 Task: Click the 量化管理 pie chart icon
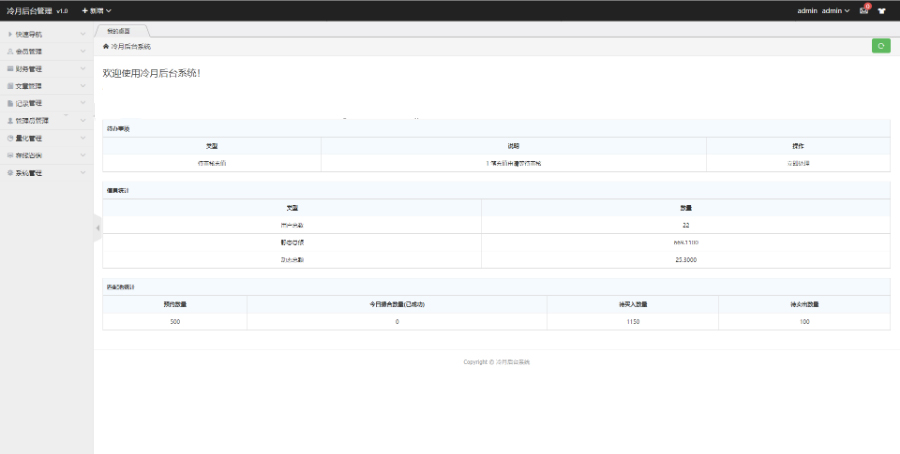(10, 138)
